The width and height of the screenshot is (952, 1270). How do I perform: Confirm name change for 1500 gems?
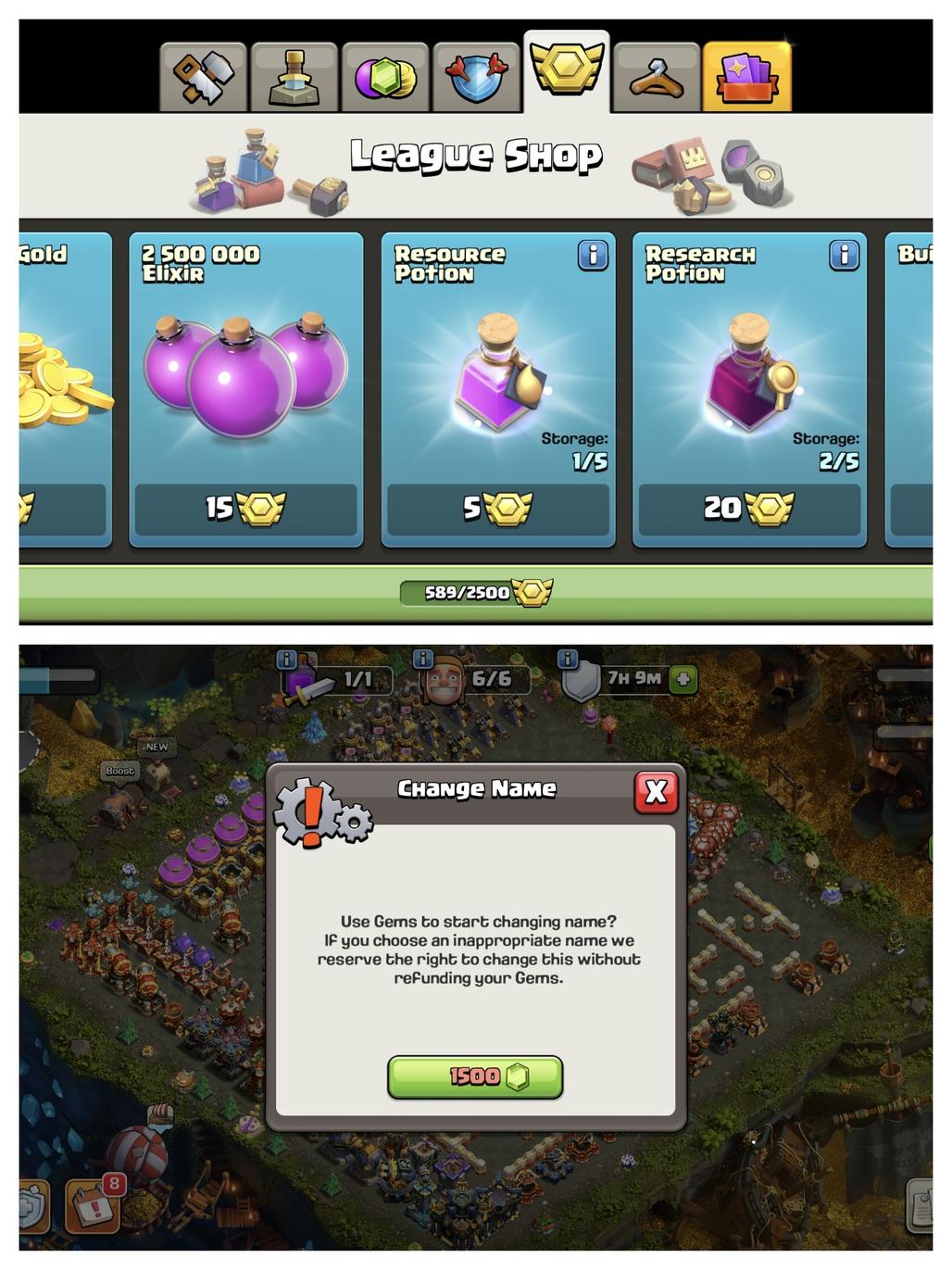coord(475,1076)
